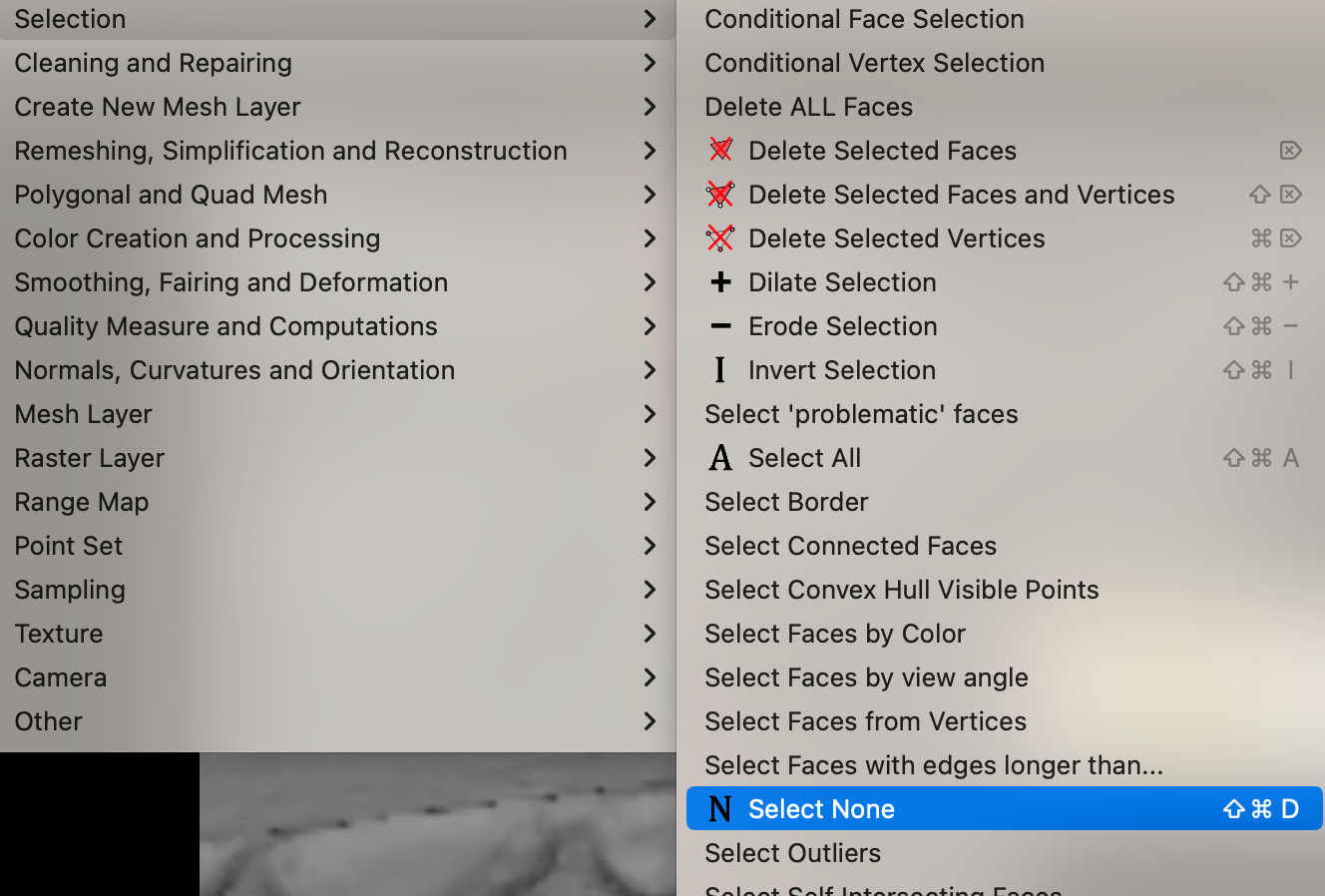Click the Delete Selected Faces icon

[x=720, y=151]
